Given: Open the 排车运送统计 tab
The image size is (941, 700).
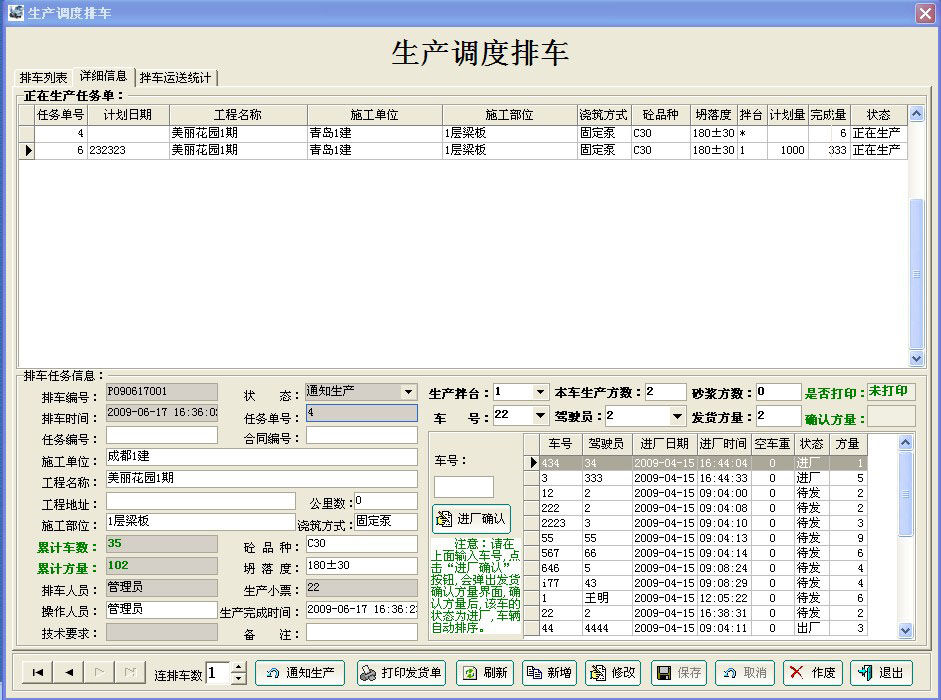Looking at the screenshot, I should 175,77.
